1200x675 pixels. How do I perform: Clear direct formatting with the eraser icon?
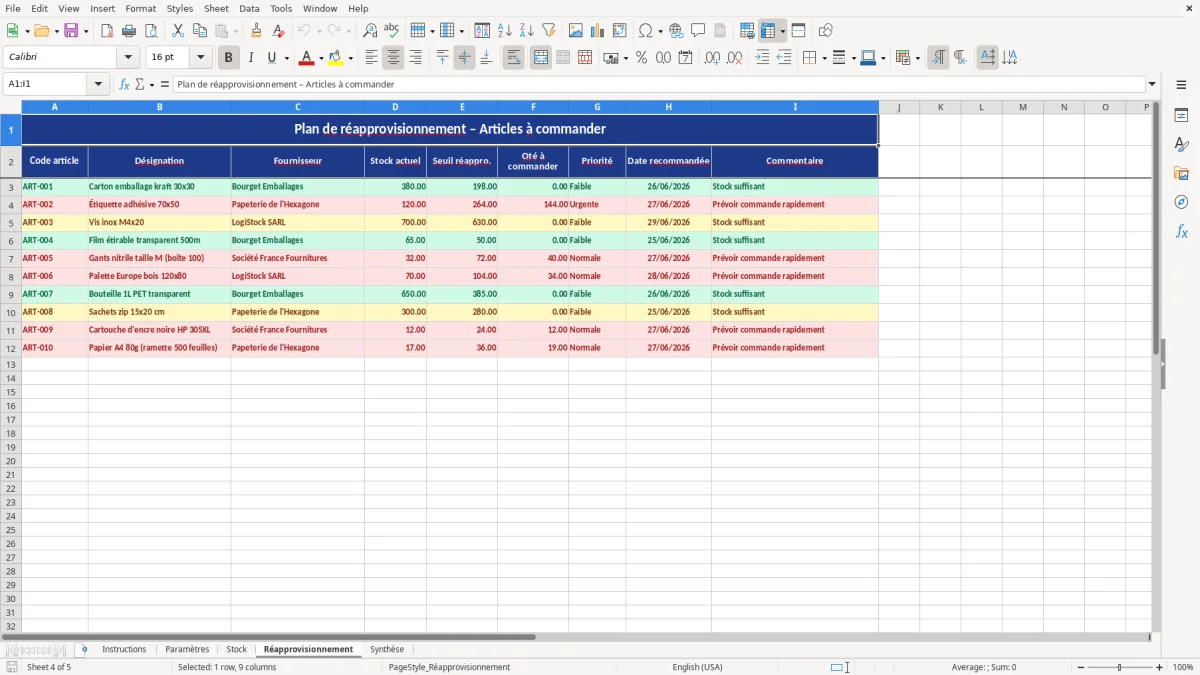279,31
